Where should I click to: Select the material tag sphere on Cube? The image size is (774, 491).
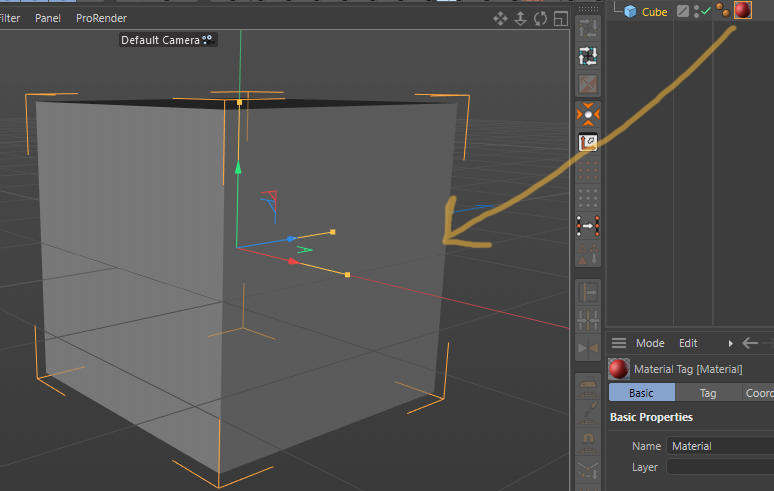coord(742,11)
